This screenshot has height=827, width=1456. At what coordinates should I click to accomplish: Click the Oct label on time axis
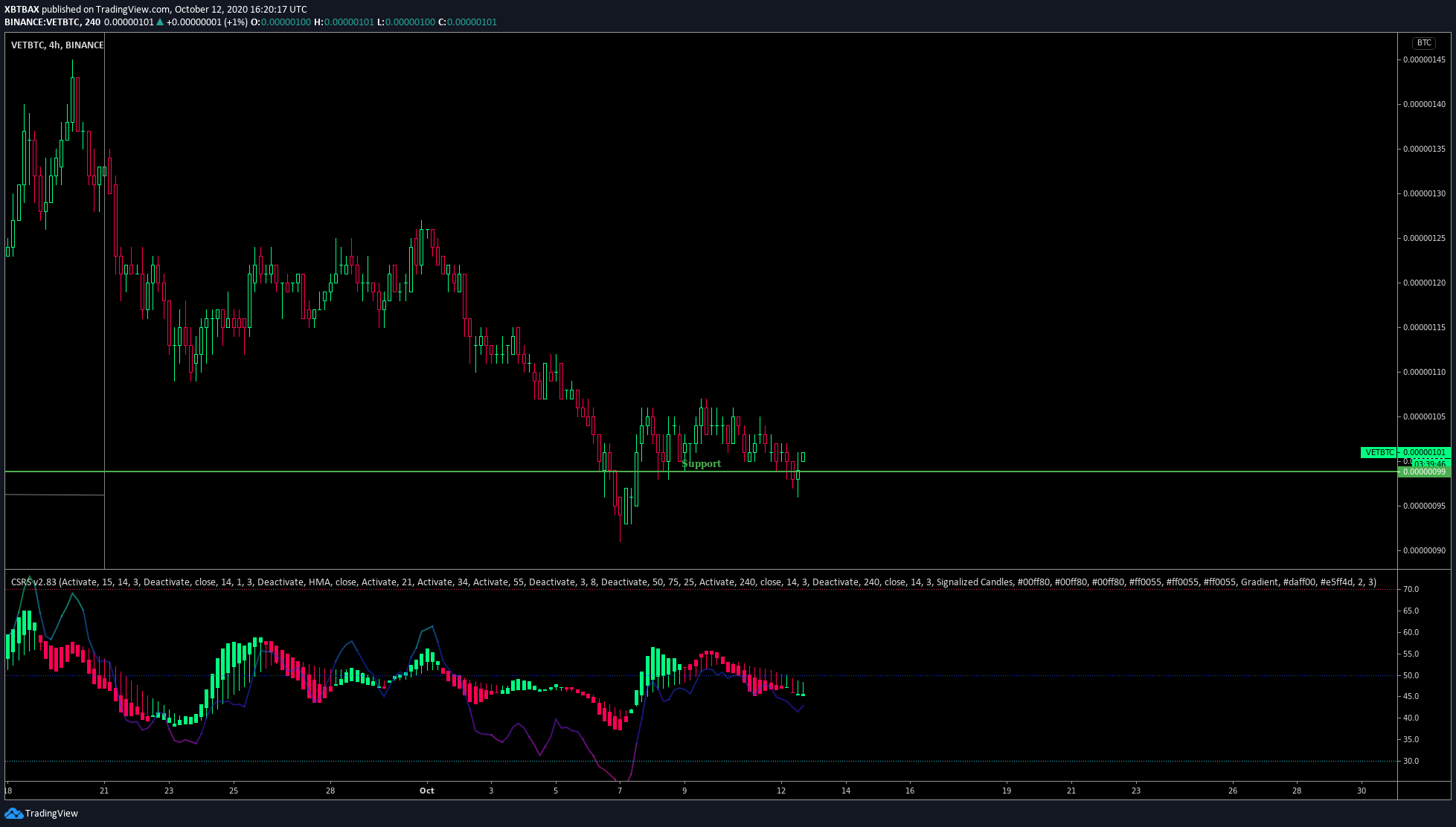[427, 791]
